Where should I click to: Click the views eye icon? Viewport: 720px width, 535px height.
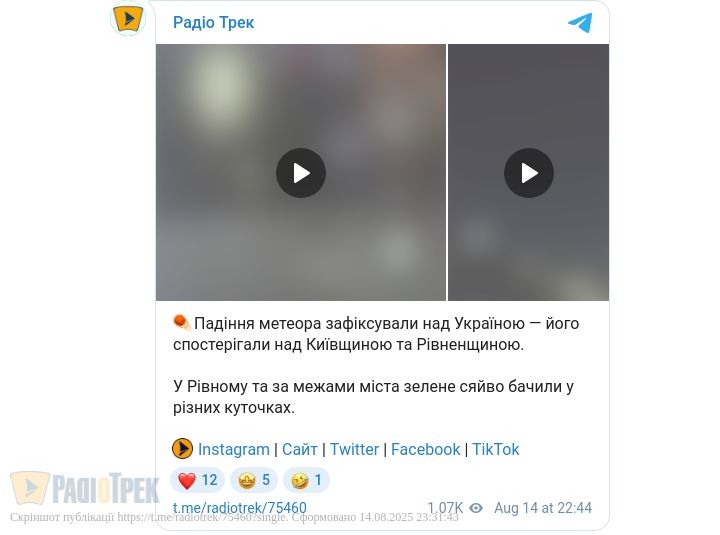pyautogui.click(x=476, y=508)
